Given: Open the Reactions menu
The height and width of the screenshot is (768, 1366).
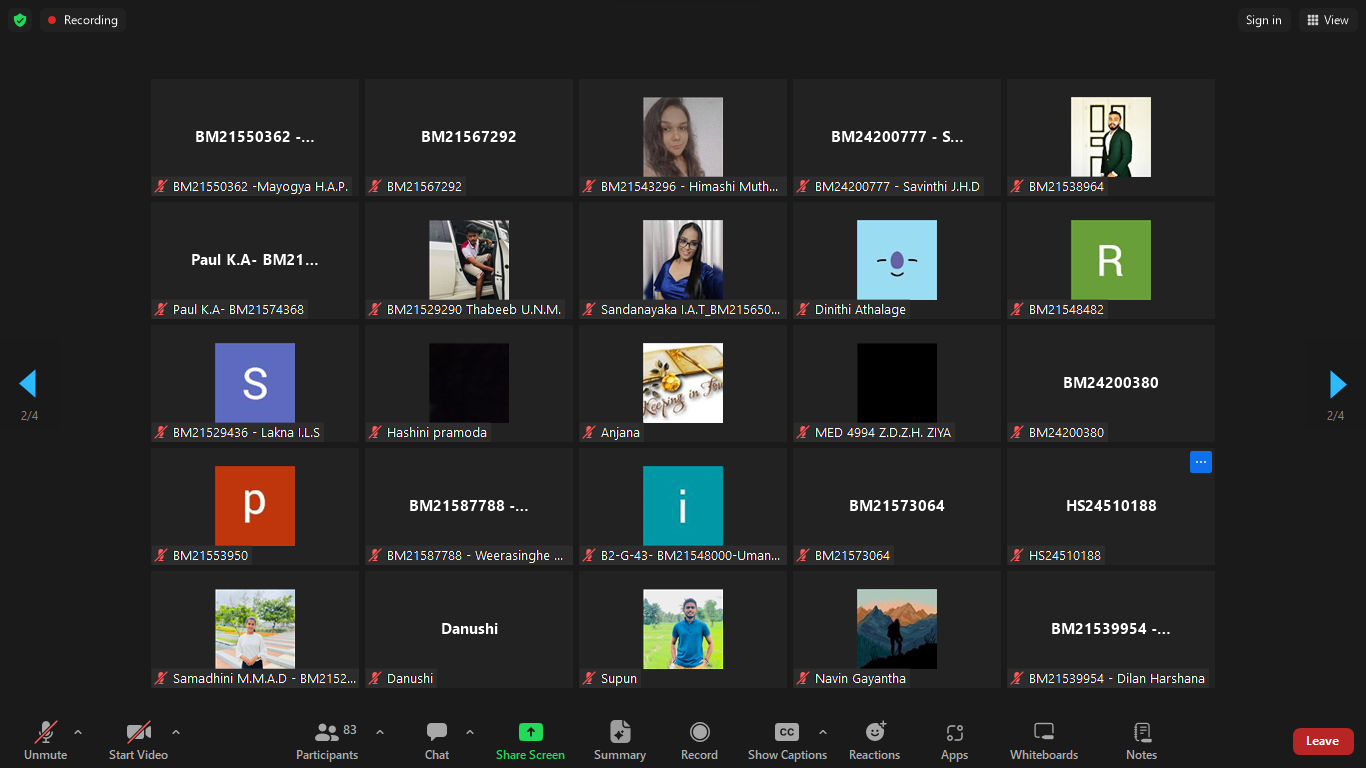Looking at the screenshot, I should click(875, 741).
